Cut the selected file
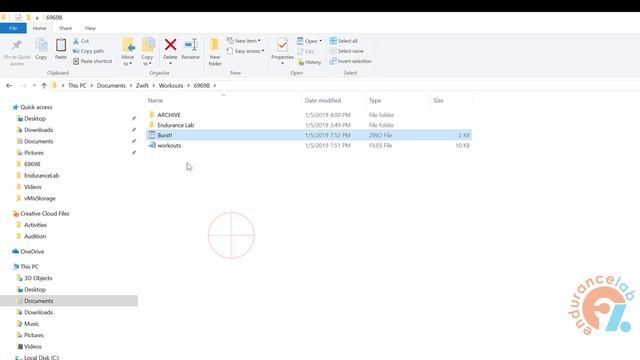 (x=81, y=41)
